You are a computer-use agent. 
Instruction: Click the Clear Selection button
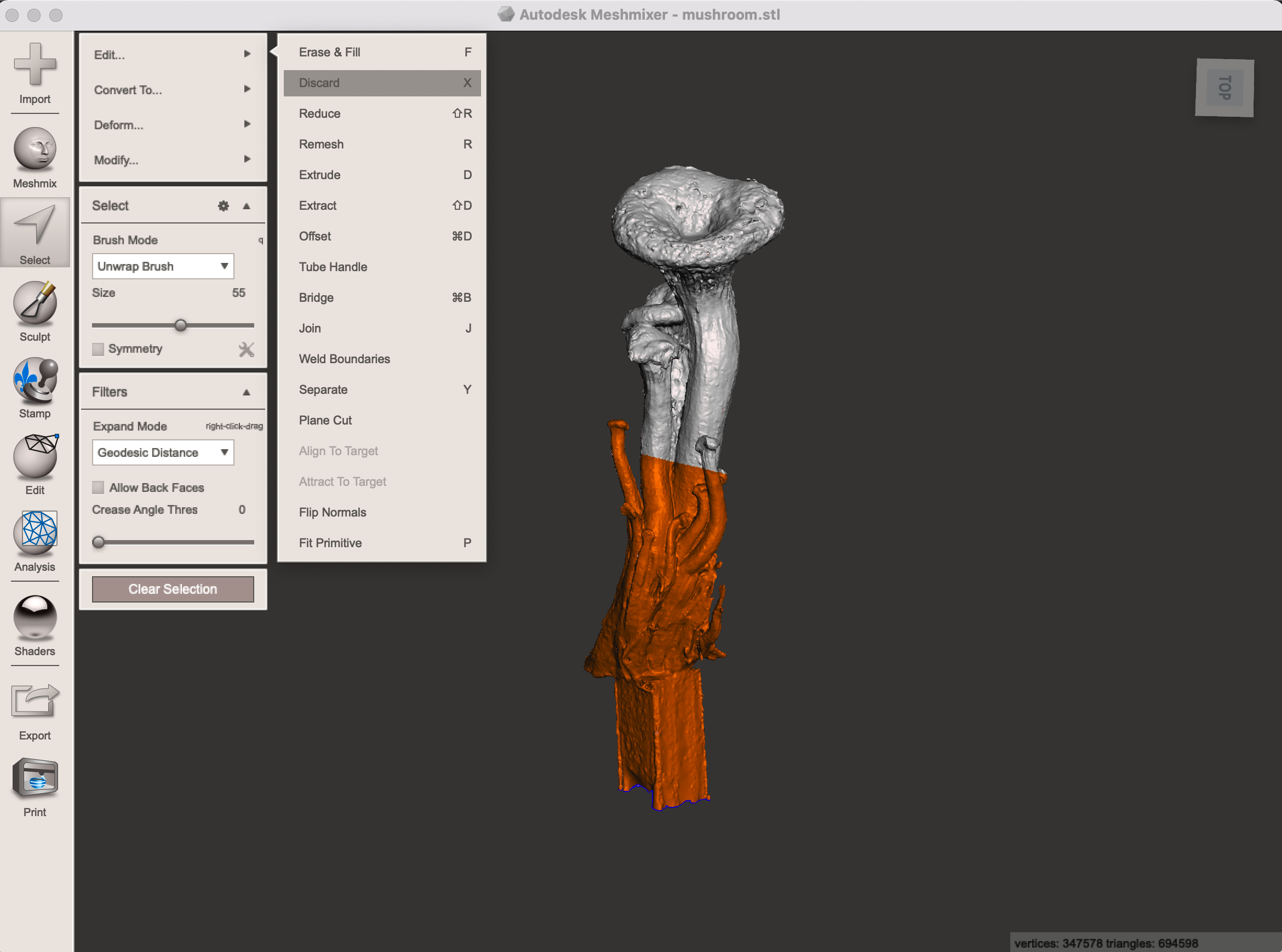coord(173,589)
